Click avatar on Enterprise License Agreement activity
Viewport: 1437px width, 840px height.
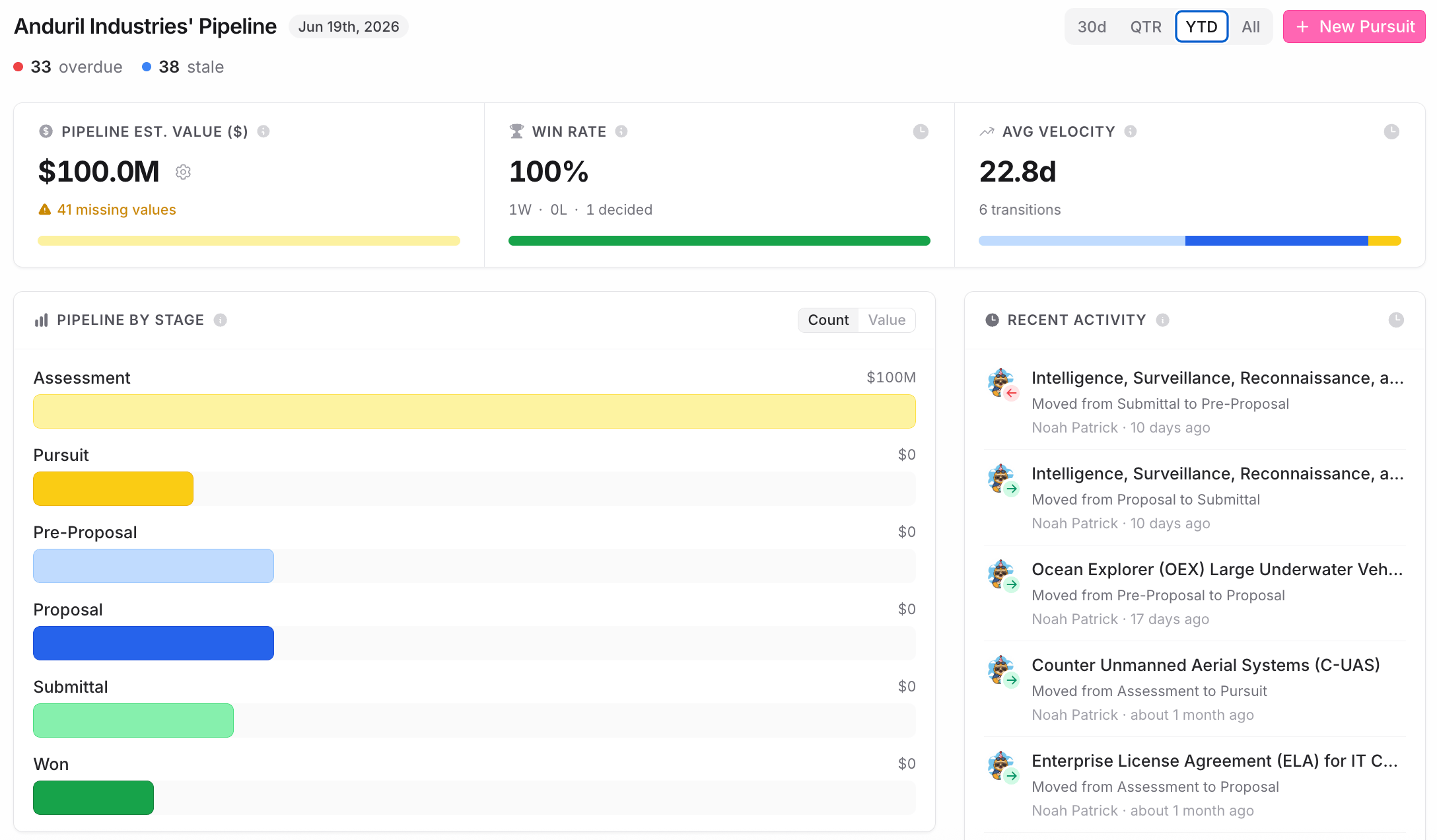(1001, 765)
